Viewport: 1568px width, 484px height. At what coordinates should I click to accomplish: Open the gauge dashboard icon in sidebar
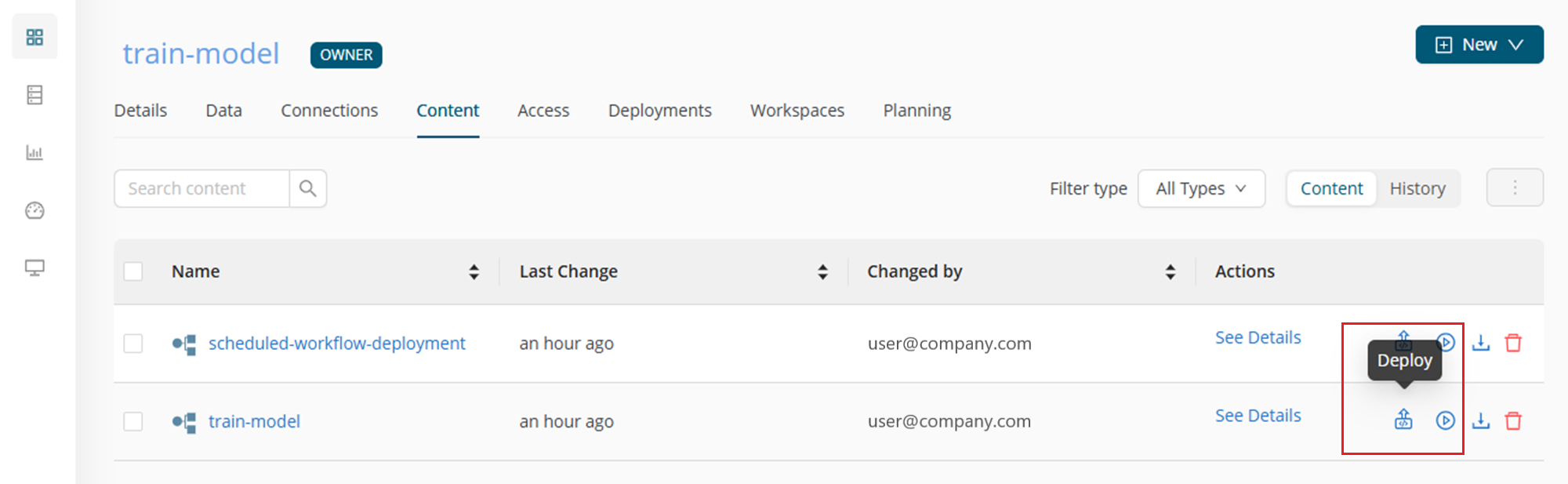[x=34, y=210]
